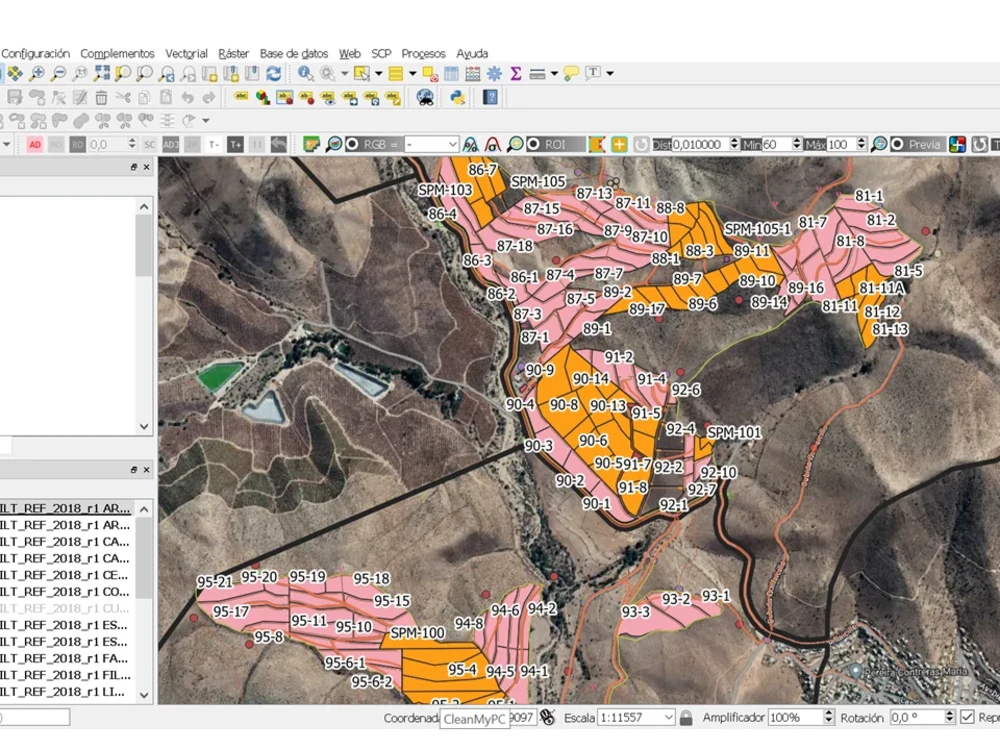The width and height of the screenshot is (1000, 750).
Task: Click the SCP ADJ button
Action: click(171, 145)
